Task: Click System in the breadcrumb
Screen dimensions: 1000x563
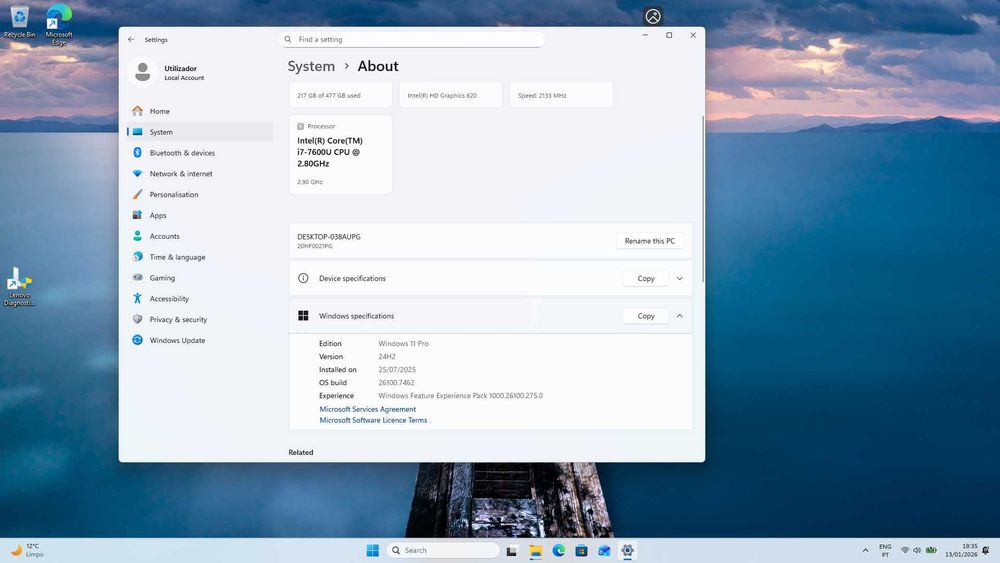Action: 311,66
